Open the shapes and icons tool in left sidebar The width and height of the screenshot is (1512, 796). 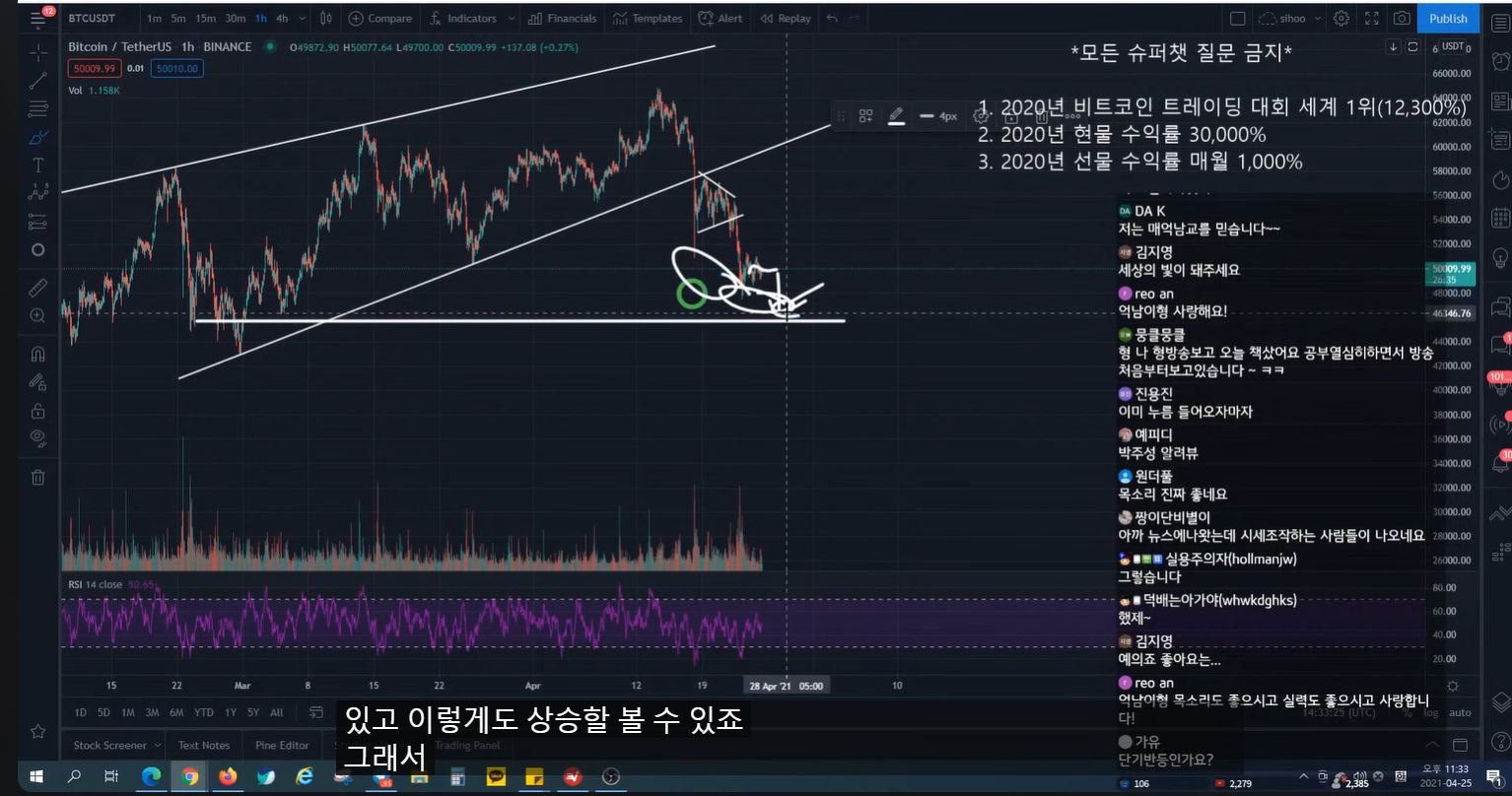(x=37, y=249)
